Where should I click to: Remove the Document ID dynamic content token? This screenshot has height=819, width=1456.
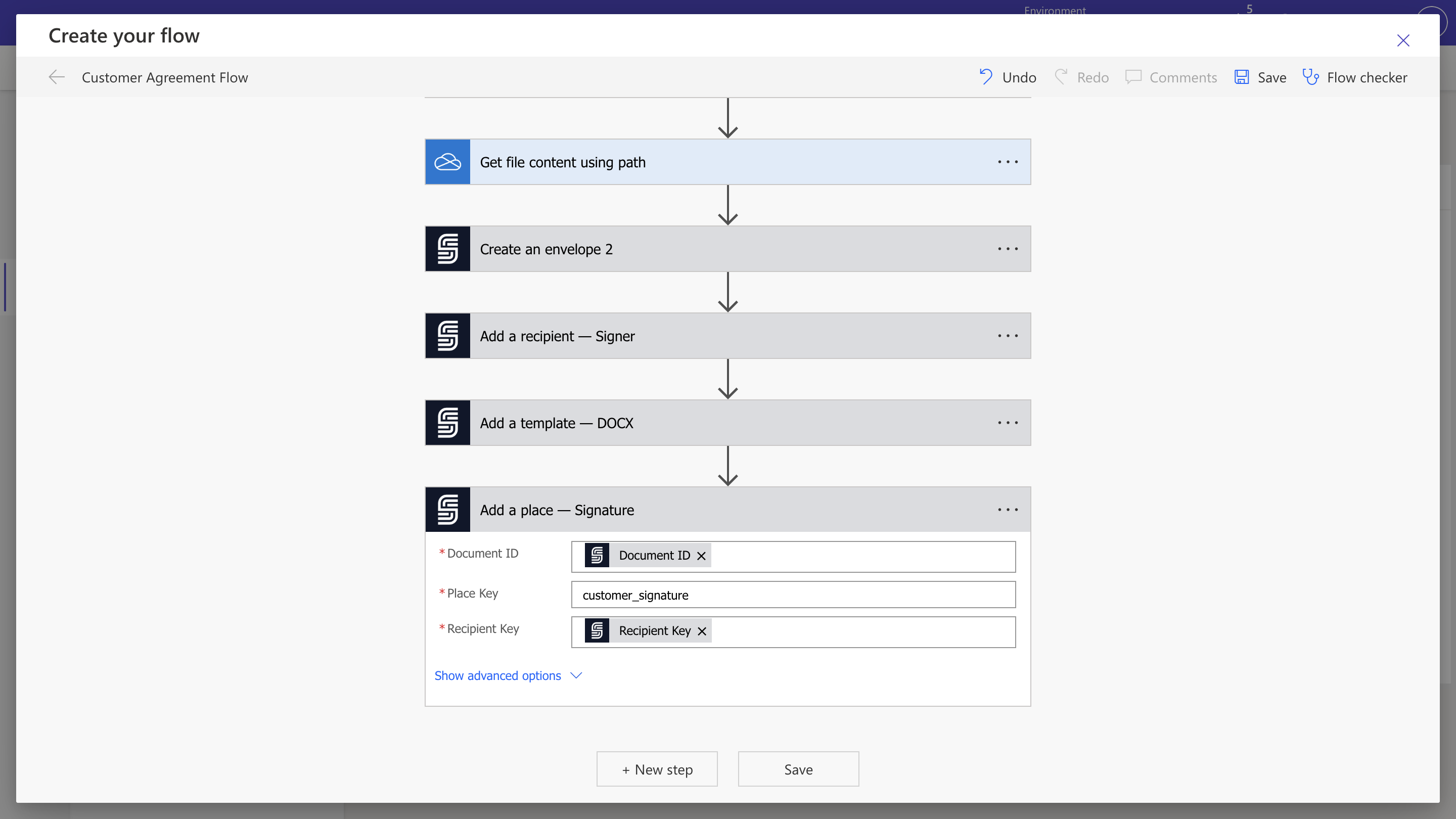pyautogui.click(x=701, y=556)
